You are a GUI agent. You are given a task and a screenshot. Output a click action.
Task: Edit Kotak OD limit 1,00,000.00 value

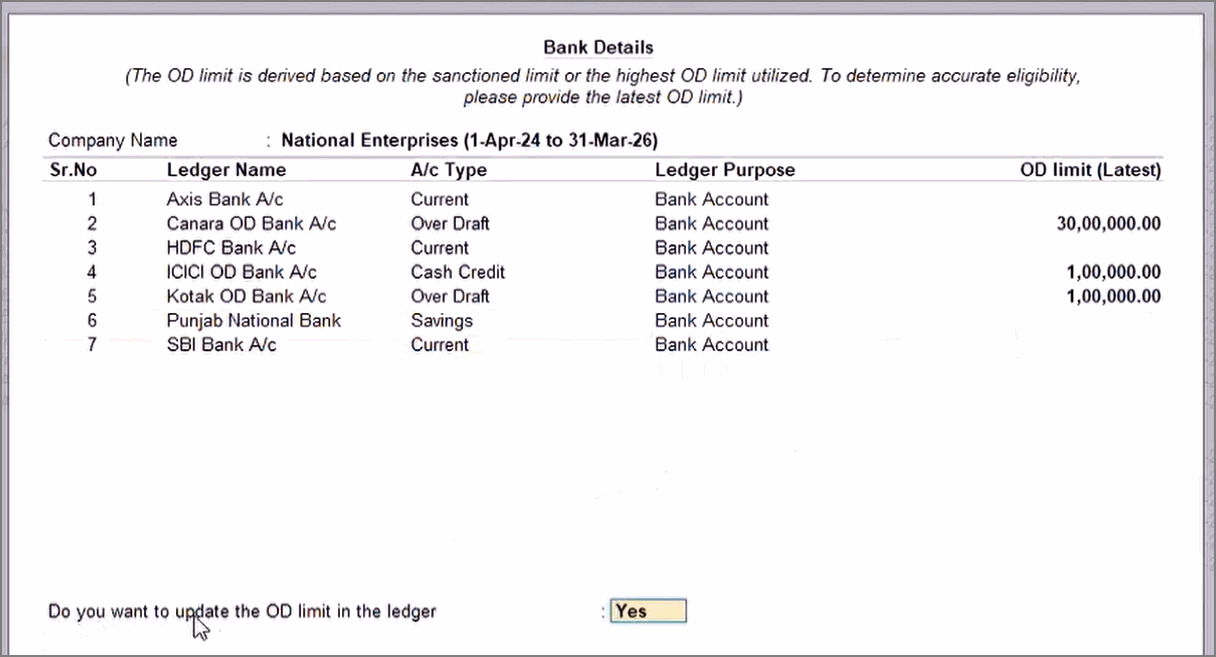1113,296
